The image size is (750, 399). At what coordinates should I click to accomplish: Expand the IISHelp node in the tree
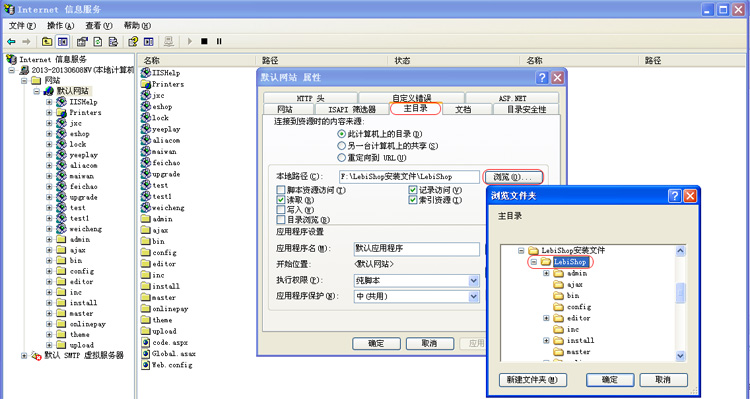click(49, 102)
